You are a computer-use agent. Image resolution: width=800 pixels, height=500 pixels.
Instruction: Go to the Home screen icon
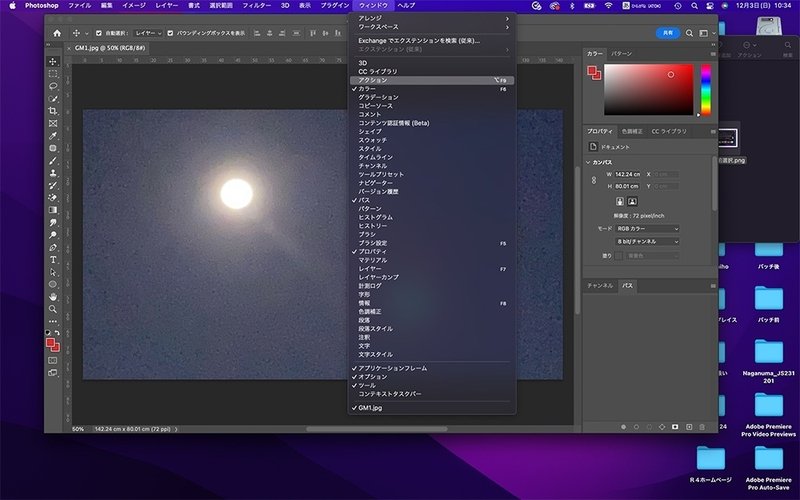[x=57, y=33]
